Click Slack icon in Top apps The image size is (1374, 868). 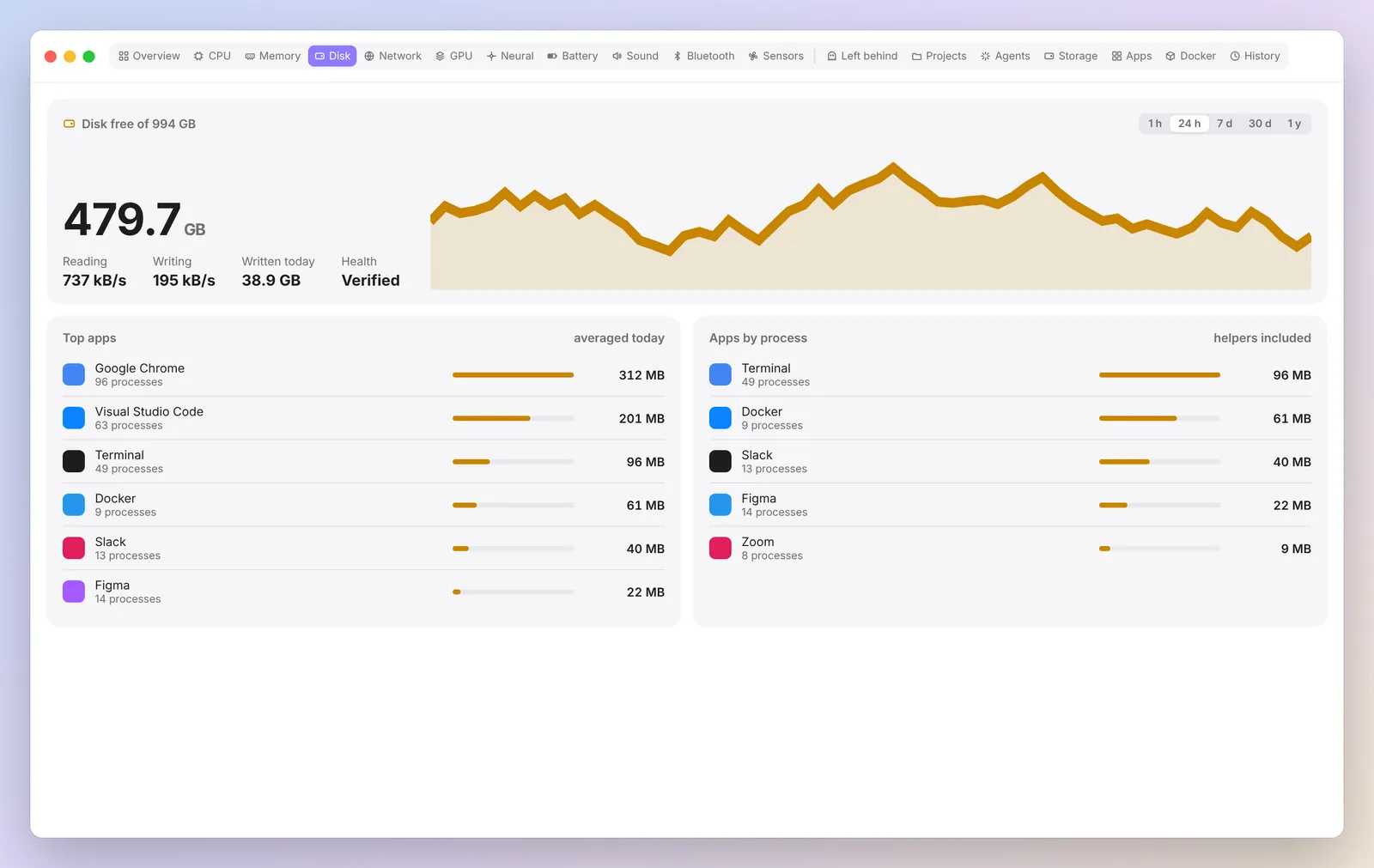(74, 548)
